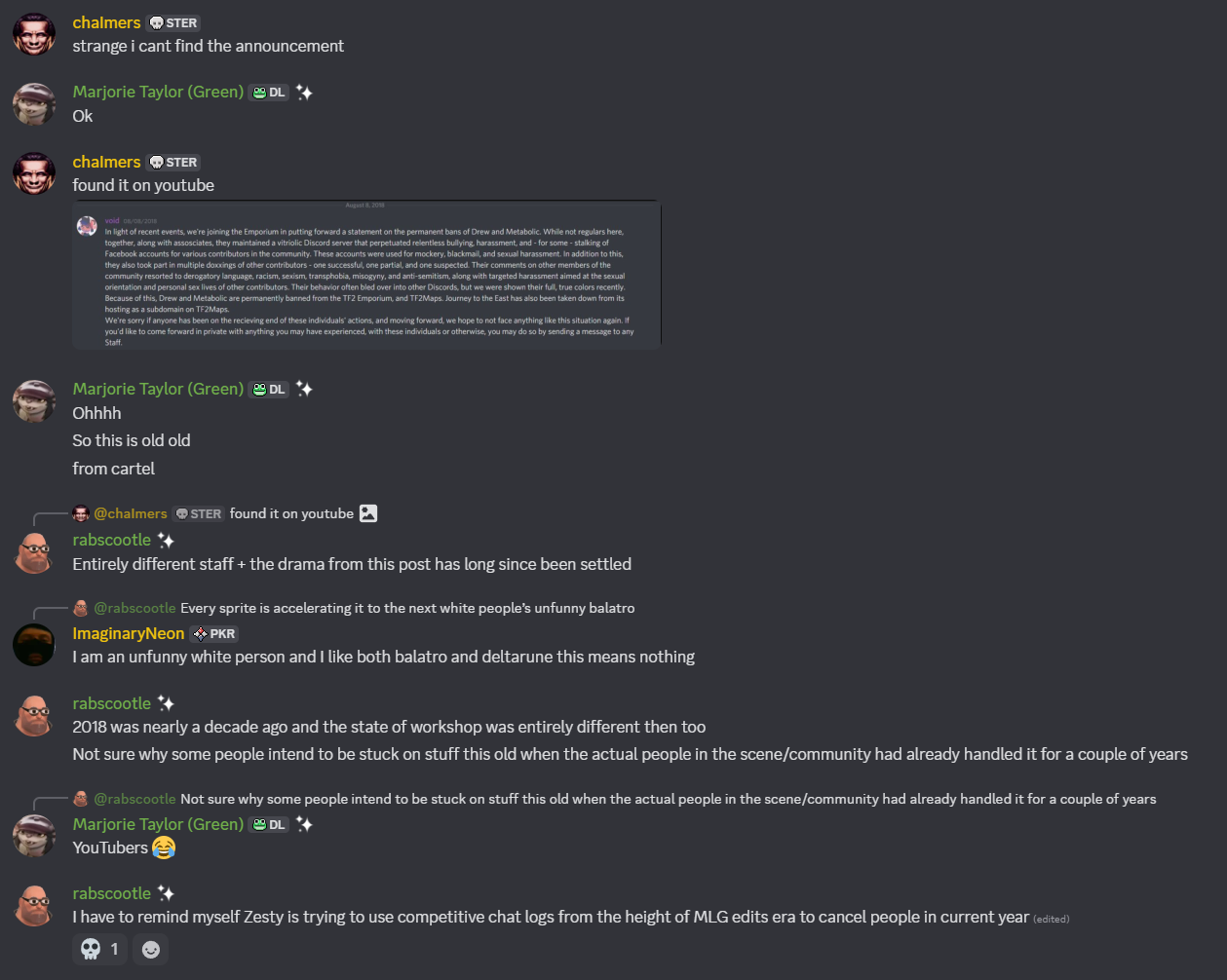
Task: Click chalmers' avatar on the first message
Action: 34,35
